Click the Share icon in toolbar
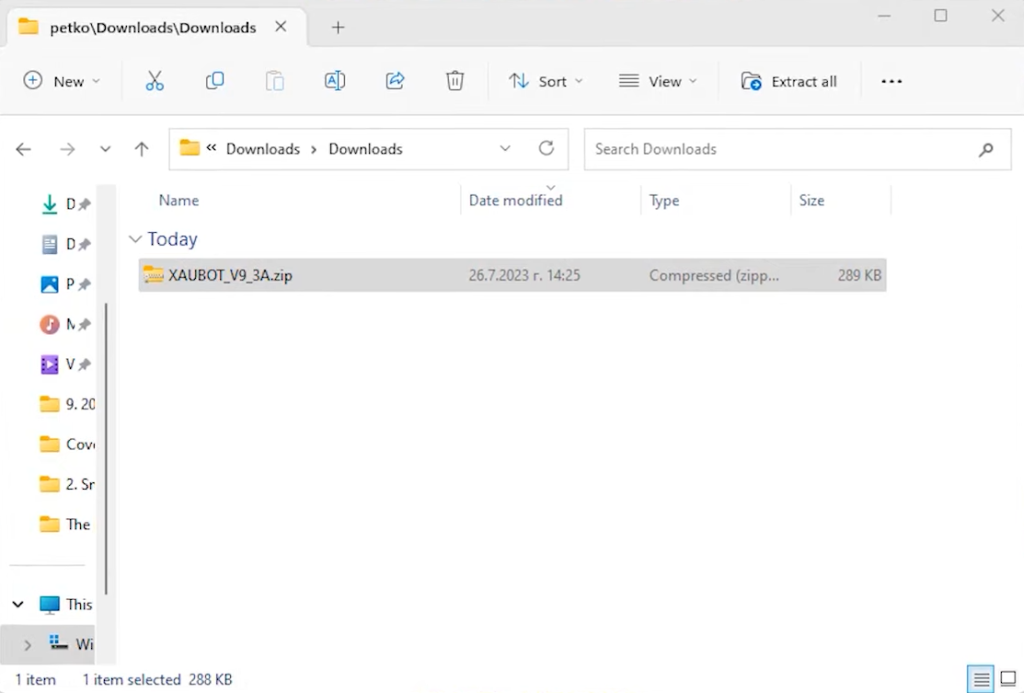The width and height of the screenshot is (1024, 693). [395, 81]
